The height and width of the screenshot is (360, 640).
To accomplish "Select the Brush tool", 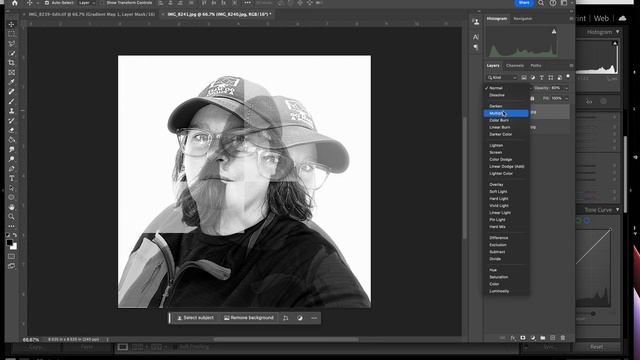I will point(11,101).
